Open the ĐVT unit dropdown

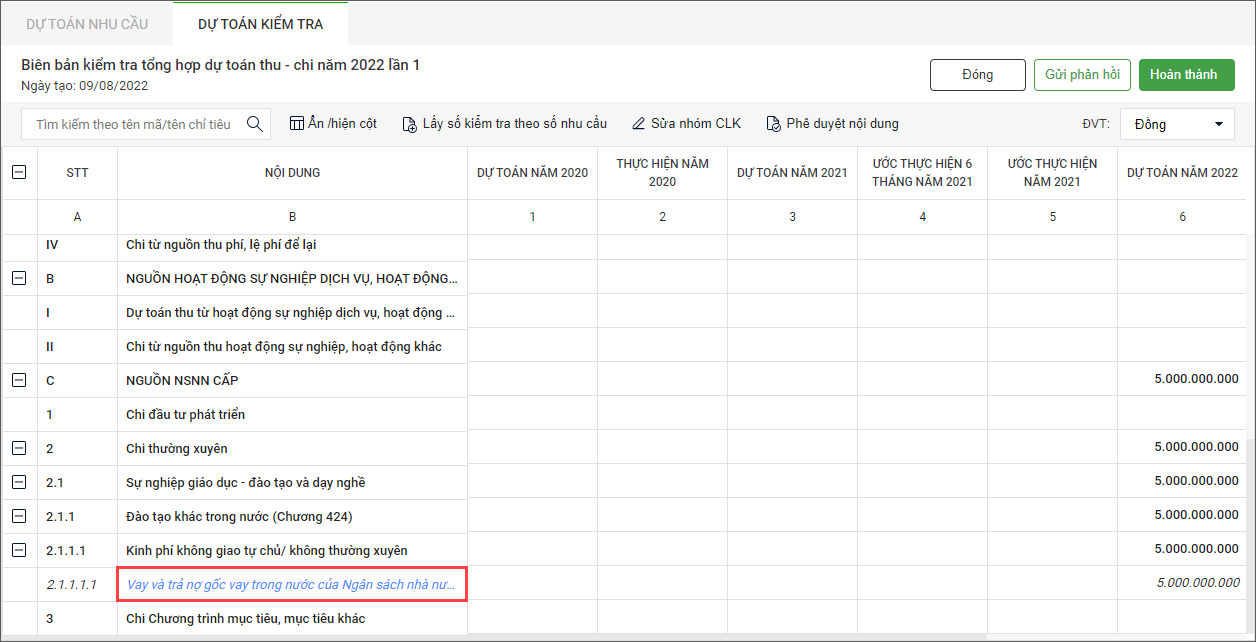[1176, 124]
